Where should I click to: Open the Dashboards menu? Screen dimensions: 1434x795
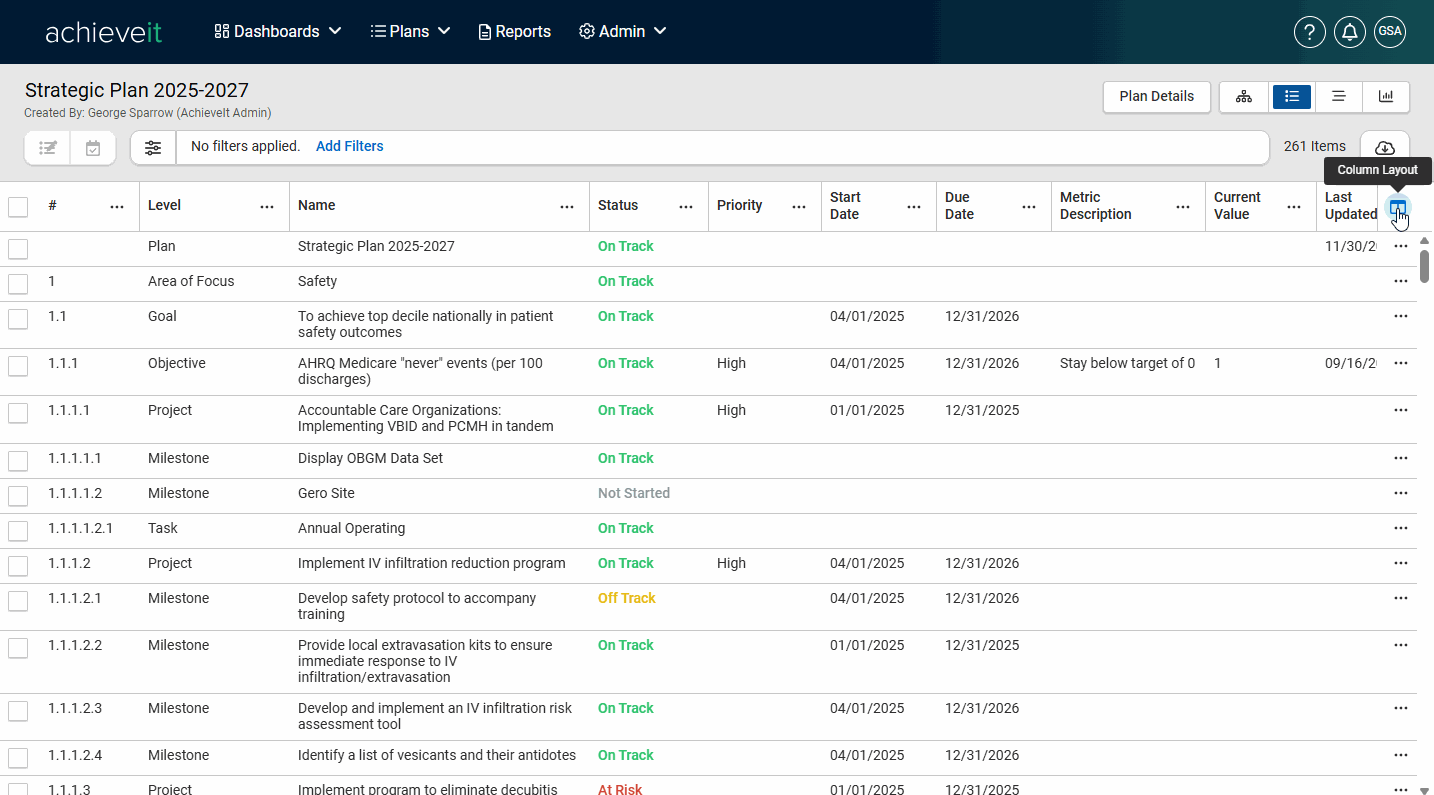tap(278, 32)
